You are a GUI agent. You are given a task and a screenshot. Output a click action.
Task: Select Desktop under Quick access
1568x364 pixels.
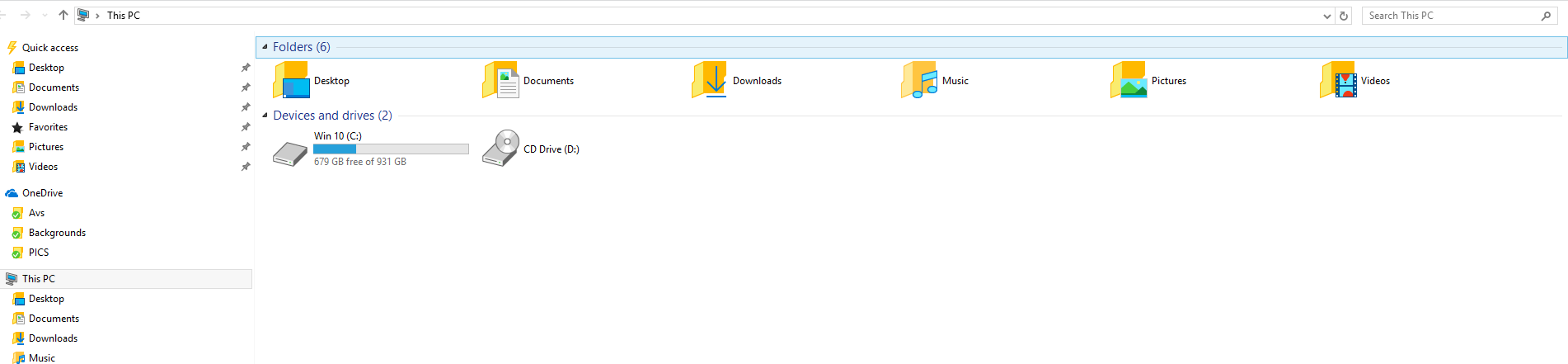(x=46, y=68)
